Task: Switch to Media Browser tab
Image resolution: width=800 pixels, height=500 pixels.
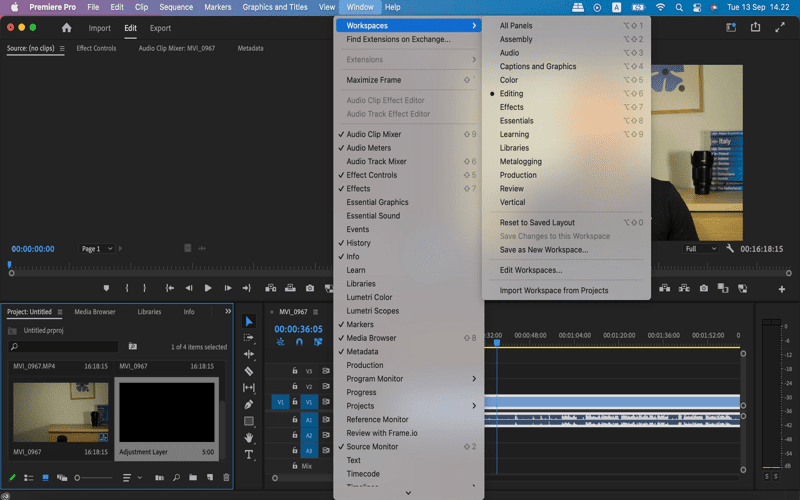Action: (95, 312)
